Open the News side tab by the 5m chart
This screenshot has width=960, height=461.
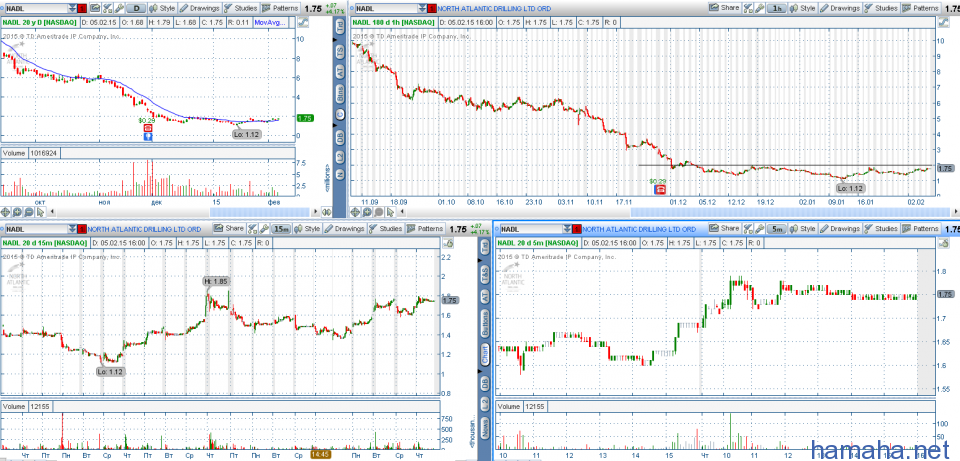[x=485, y=427]
